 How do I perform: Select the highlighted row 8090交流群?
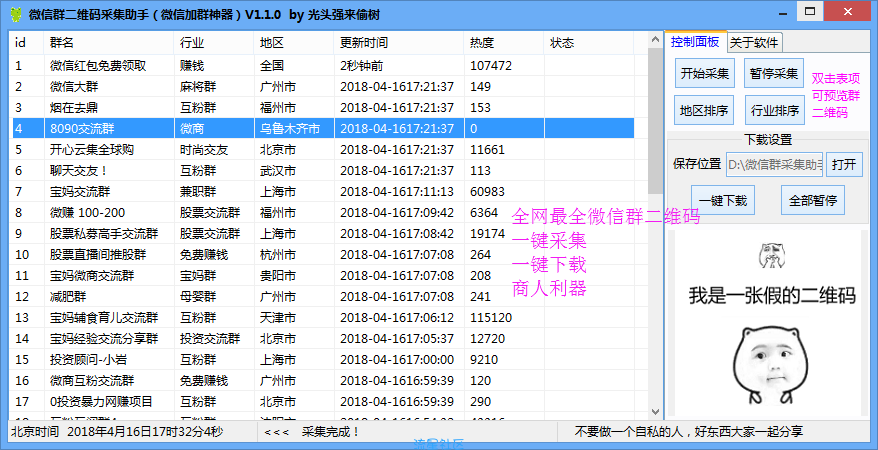[323, 129]
